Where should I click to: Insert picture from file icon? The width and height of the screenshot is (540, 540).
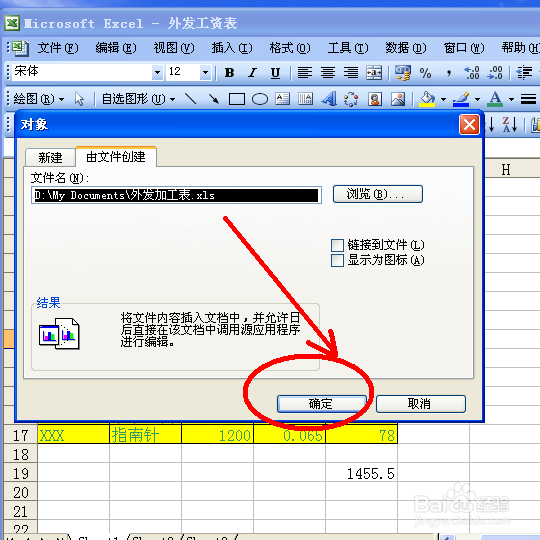tap(398, 99)
